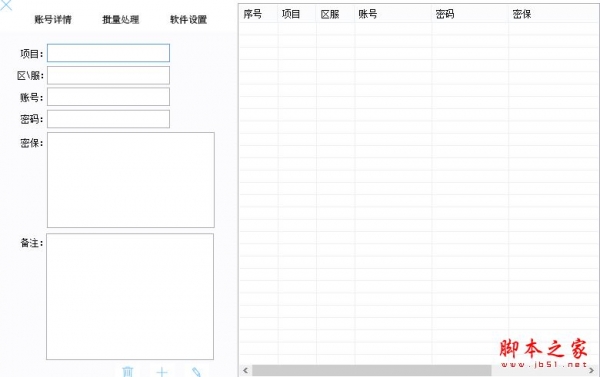Open the 软件设置 tab
The image size is (600, 377).
point(188,20)
